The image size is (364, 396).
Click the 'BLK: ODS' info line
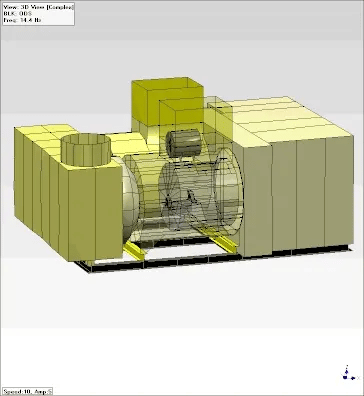(18, 13)
